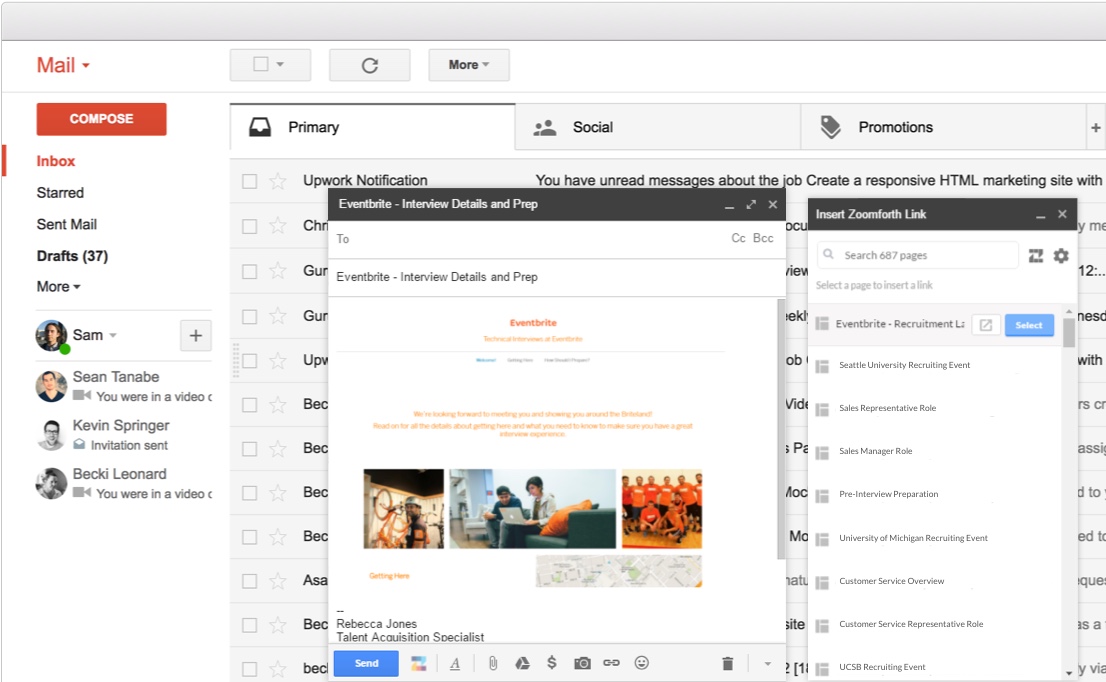Open the Sent Mail folder
This screenshot has height=682, width=1106.
(66, 224)
